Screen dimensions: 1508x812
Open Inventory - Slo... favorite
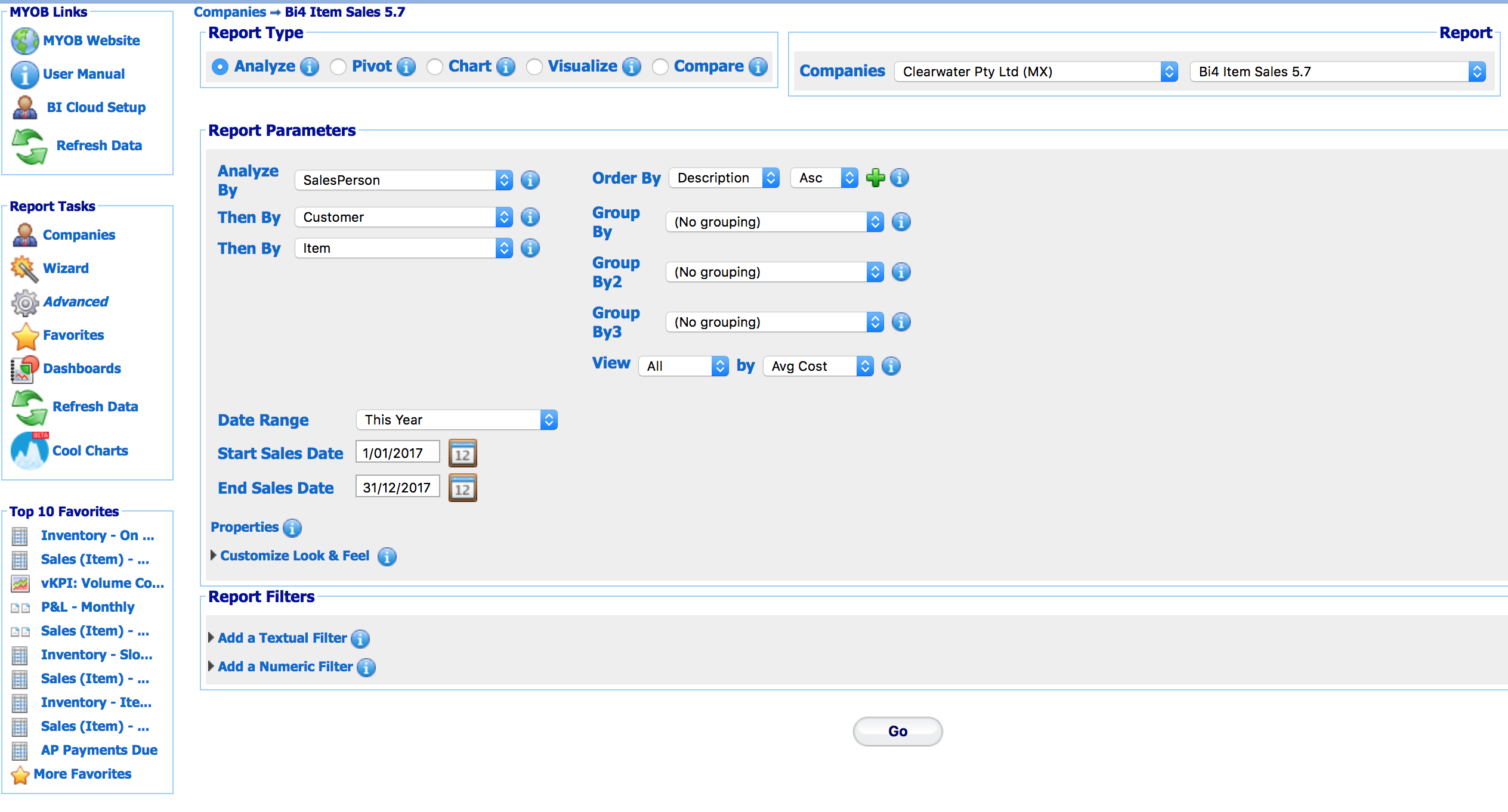click(97, 655)
